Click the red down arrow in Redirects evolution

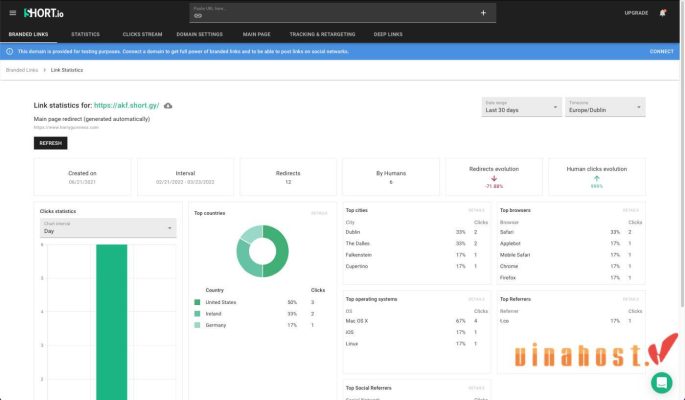[494, 178]
